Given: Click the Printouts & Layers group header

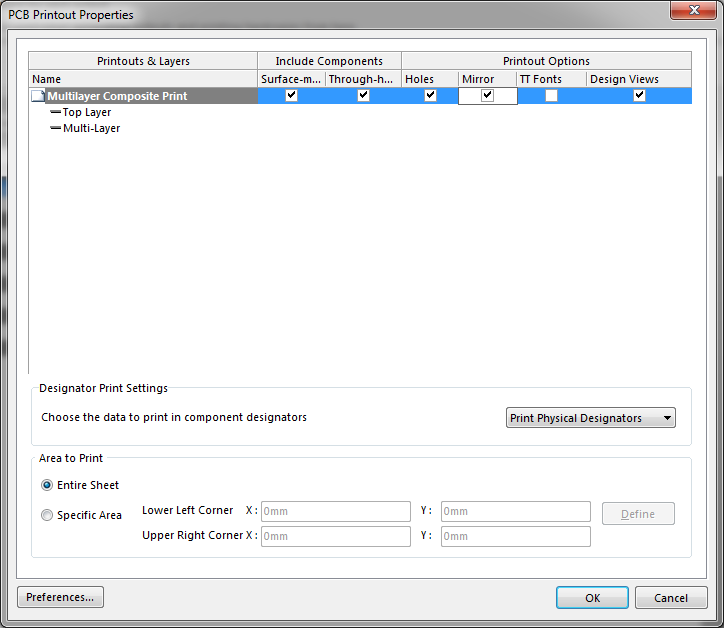Looking at the screenshot, I should [143, 61].
